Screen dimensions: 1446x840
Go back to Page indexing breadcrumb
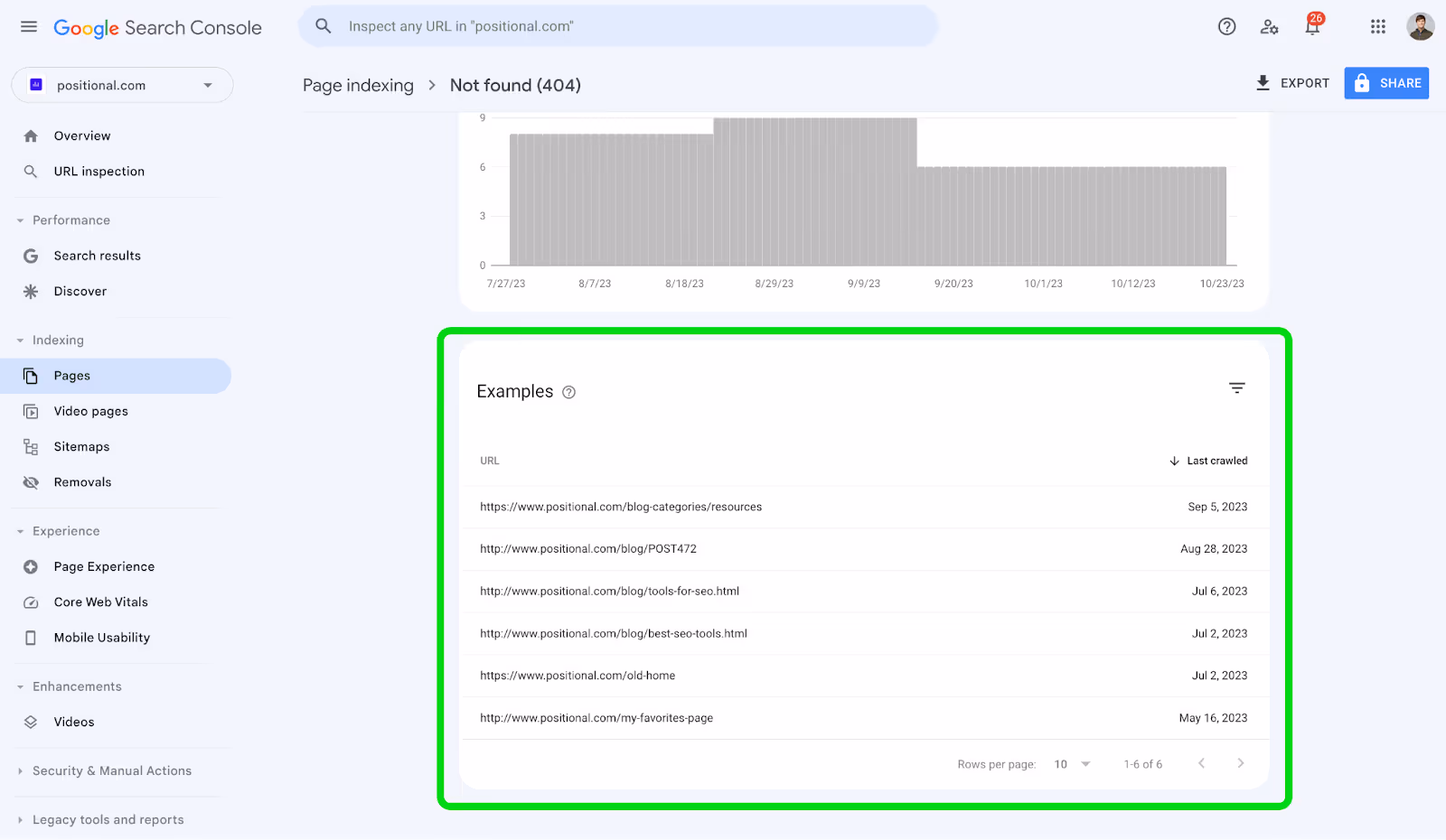(x=358, y=85)
